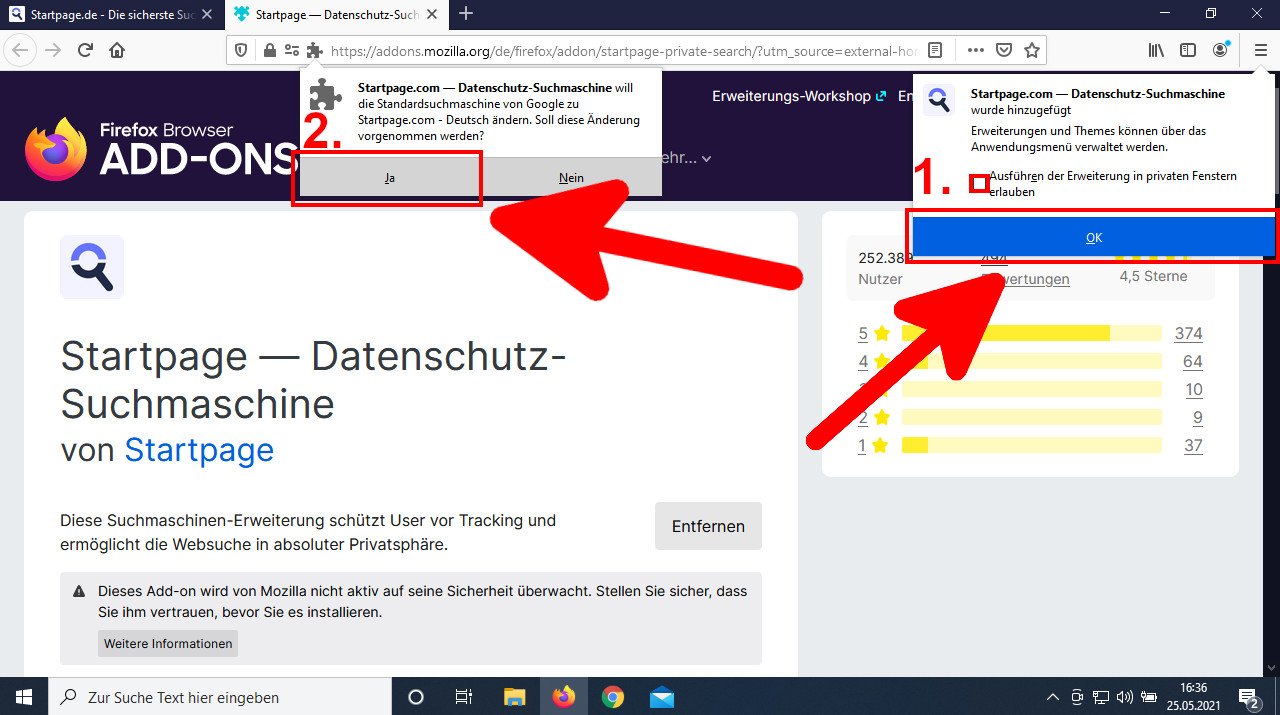The image size is (1280, 715).
Task: Toggle reader view icon in address bar
Action: (x=935, y=50)
